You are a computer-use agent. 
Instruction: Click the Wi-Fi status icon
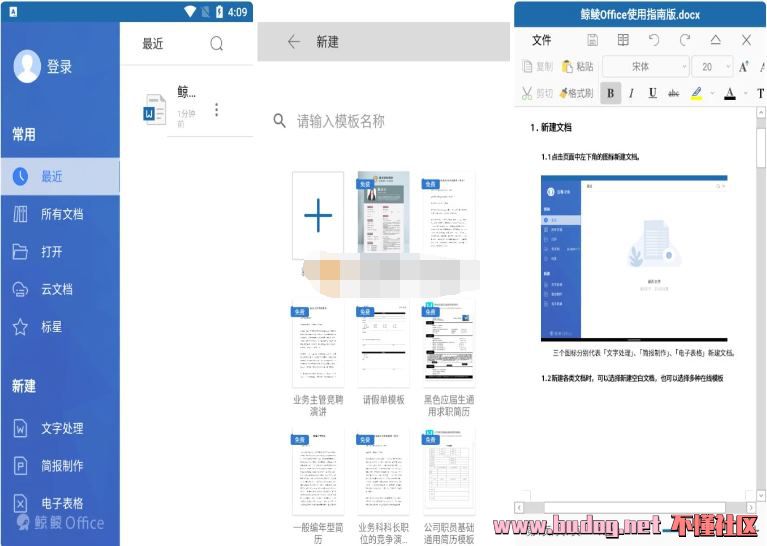click(x=190, y=12)
